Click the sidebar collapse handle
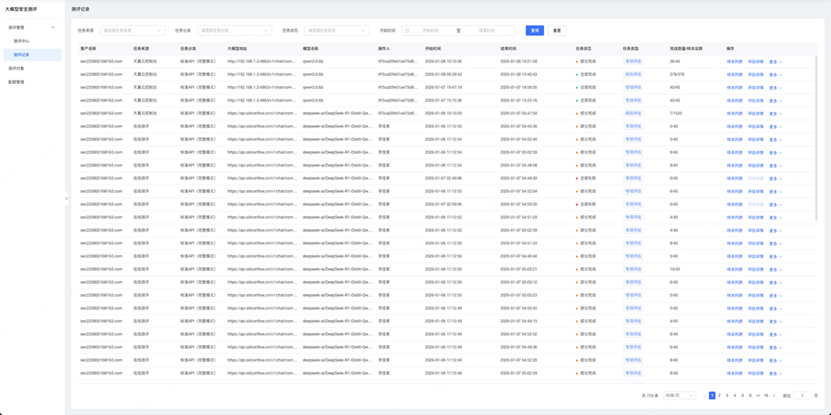This screenshot has width=831, height=415. tap(67, 198)
